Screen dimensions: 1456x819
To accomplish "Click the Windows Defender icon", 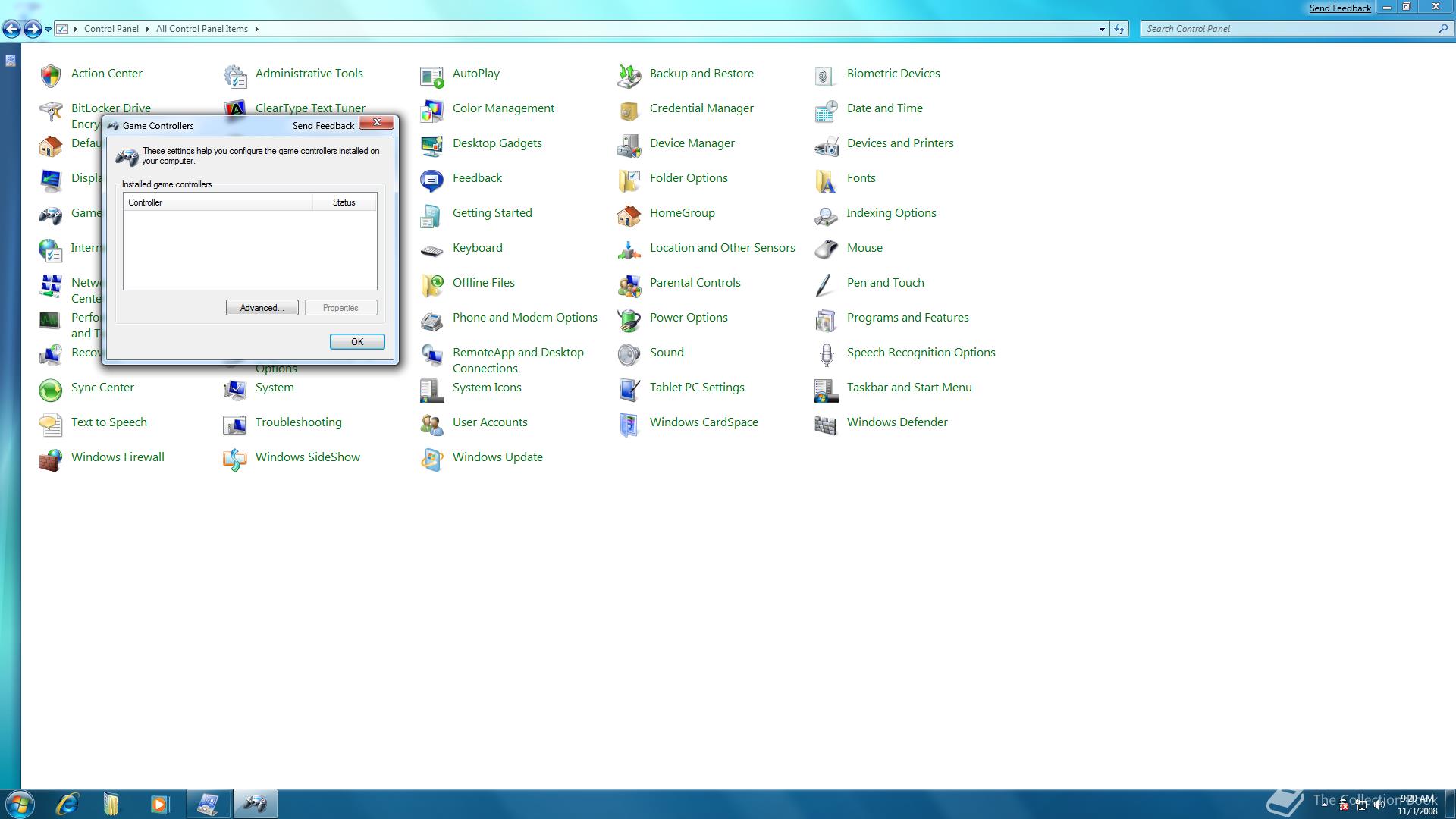I will (826, 425).
